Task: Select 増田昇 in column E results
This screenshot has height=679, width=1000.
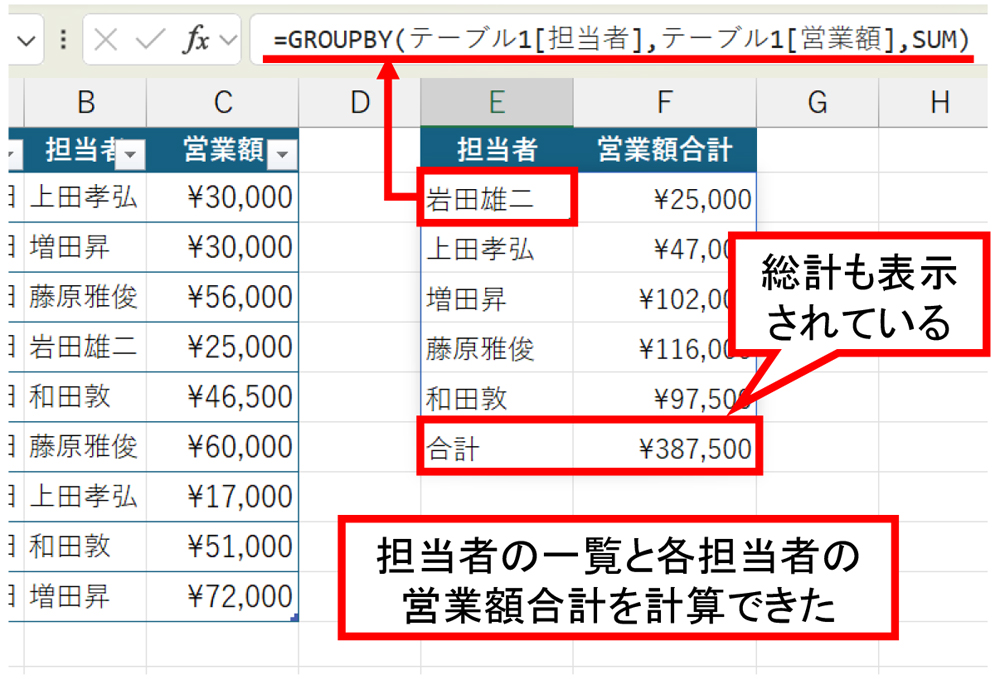Action: [x=497, y=298]
